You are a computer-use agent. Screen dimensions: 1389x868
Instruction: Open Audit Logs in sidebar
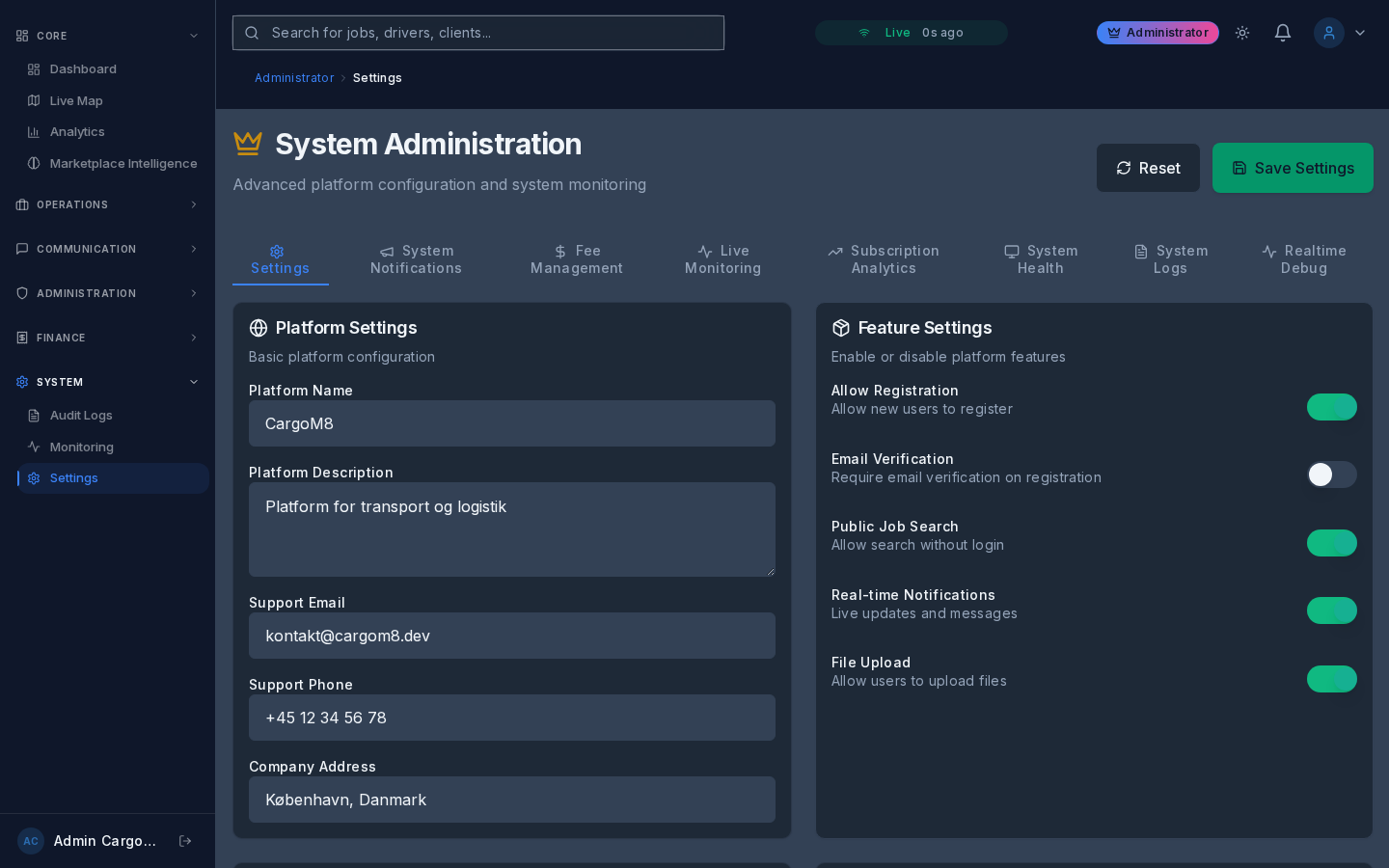tap(81, 416)
